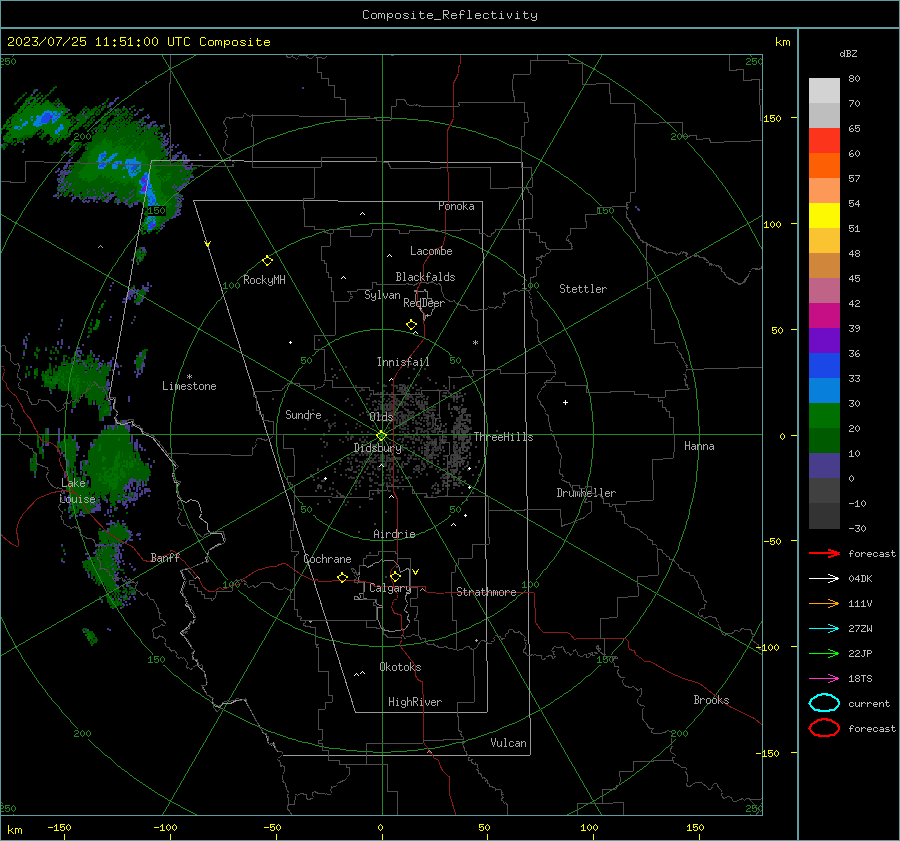900x841 pixels.
Task: Click the dBZ legend heading
Action: pos(848,53)
